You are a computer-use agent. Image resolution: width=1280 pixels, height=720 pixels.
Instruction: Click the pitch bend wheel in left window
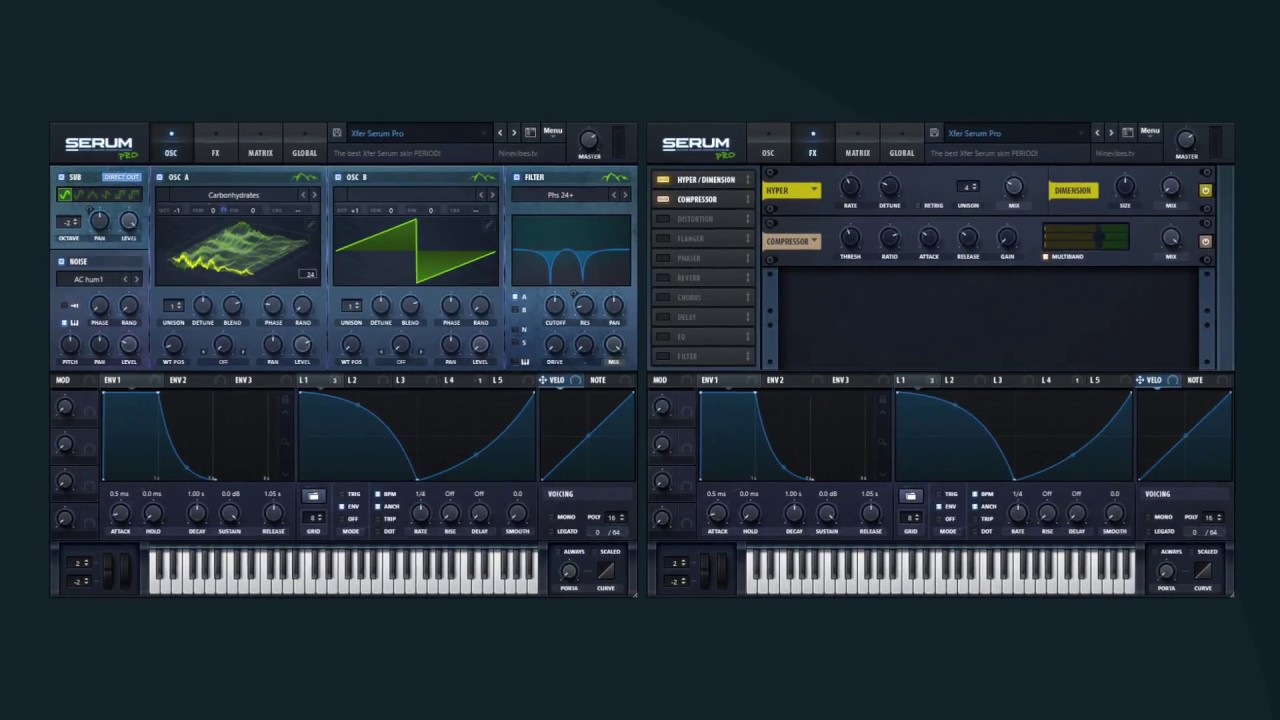(x=109, y=571)
